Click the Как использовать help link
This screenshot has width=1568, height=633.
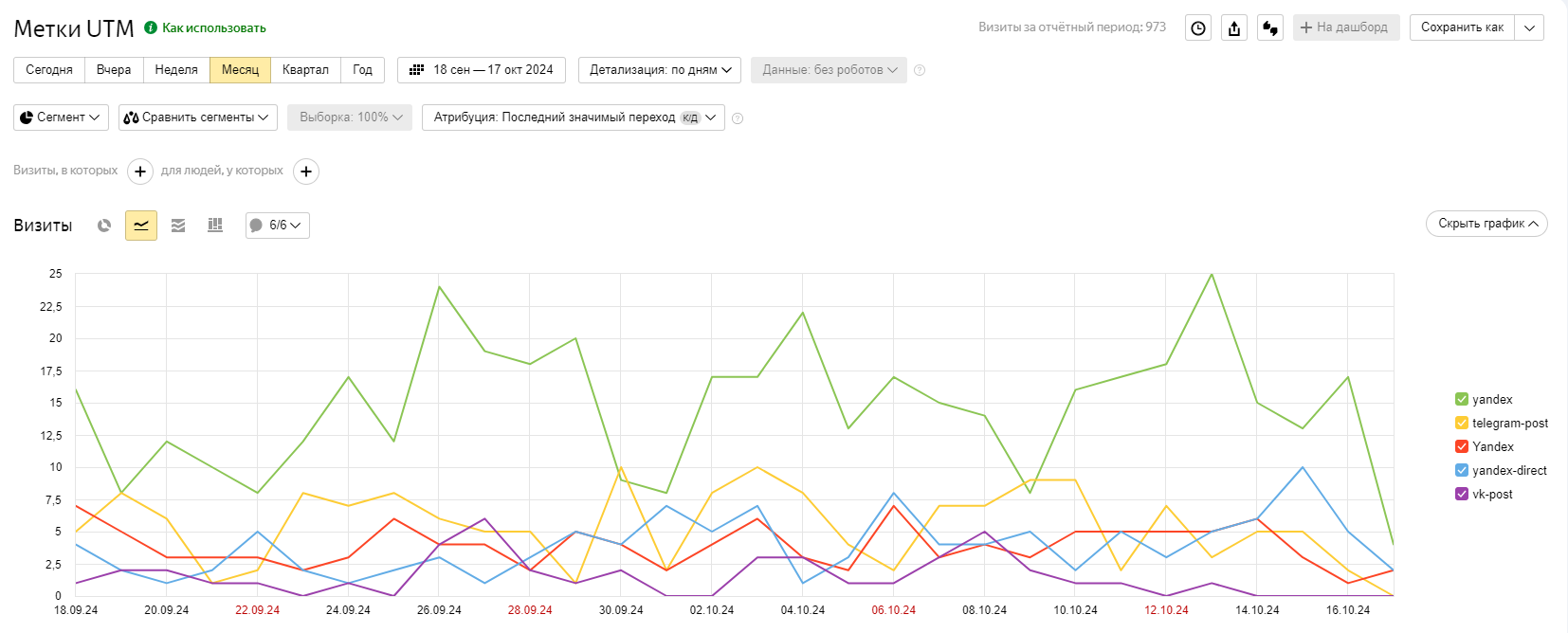(213, 28)
